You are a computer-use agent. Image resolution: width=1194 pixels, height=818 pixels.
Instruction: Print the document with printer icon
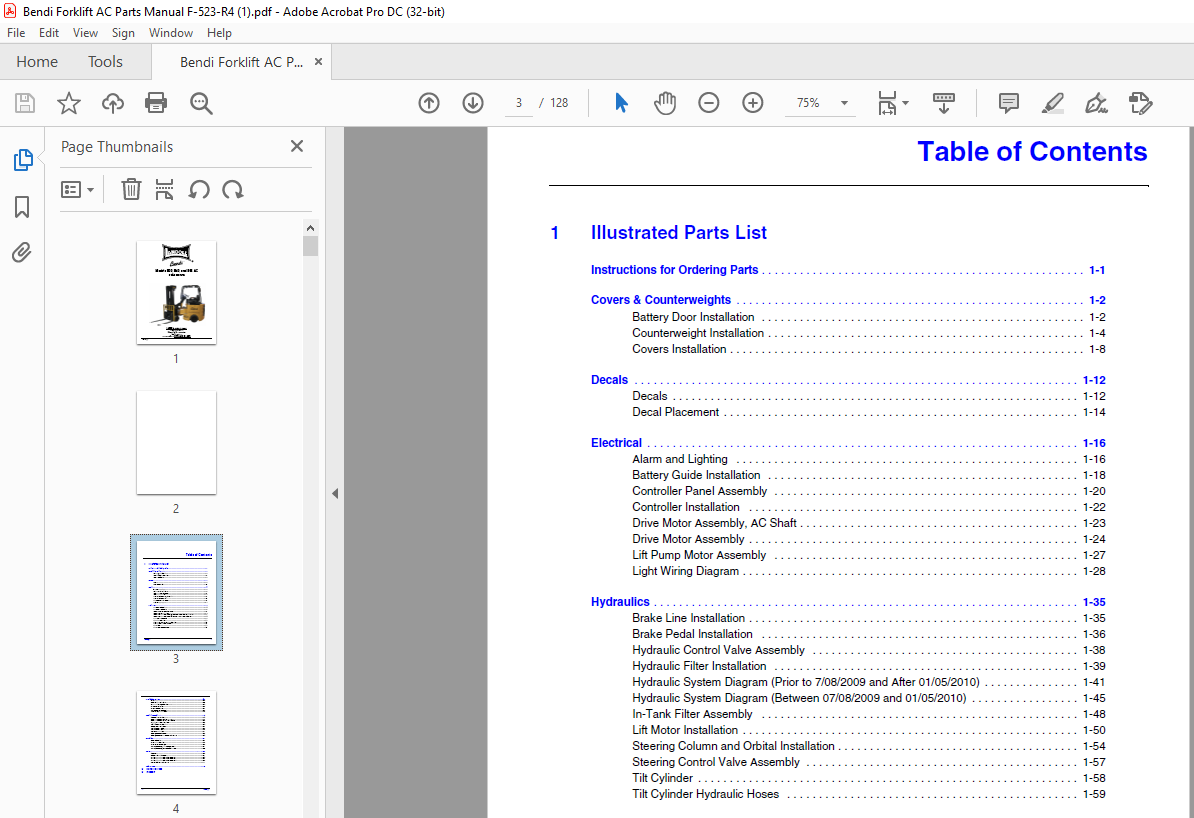click(156, 103)
